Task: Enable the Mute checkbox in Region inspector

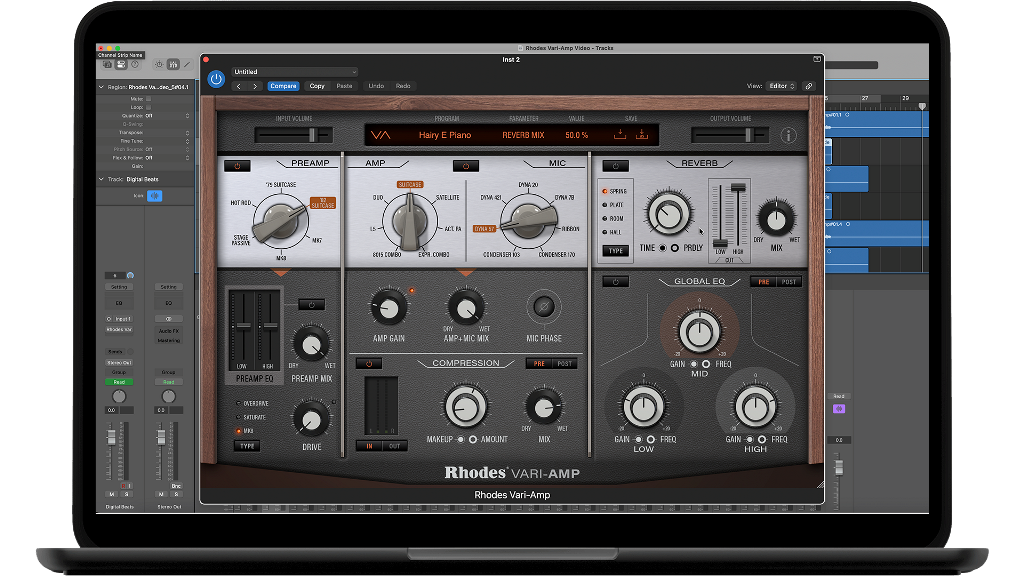Action: click(149, 99)
